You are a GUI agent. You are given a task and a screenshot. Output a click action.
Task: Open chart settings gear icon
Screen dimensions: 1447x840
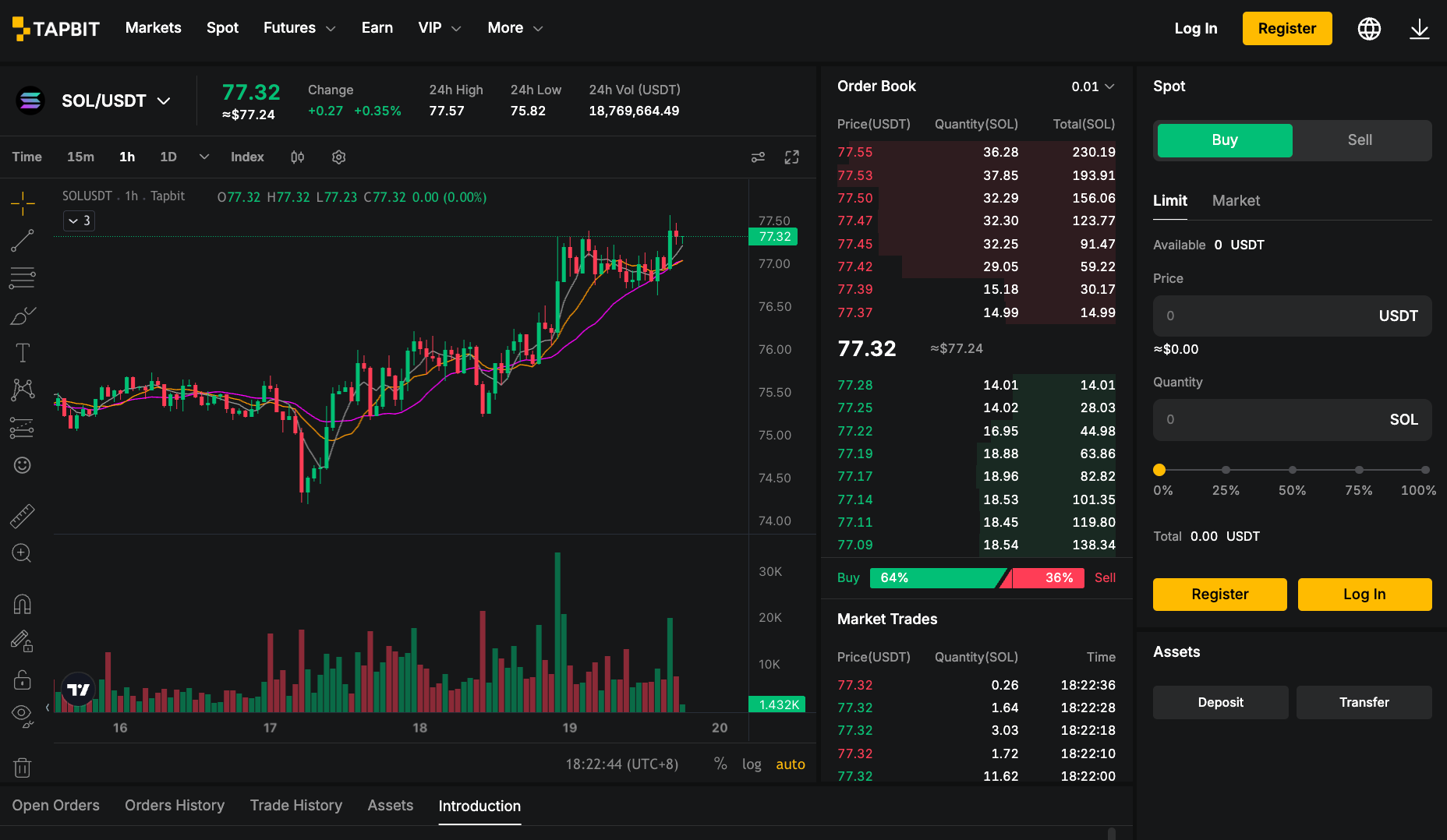338,157
